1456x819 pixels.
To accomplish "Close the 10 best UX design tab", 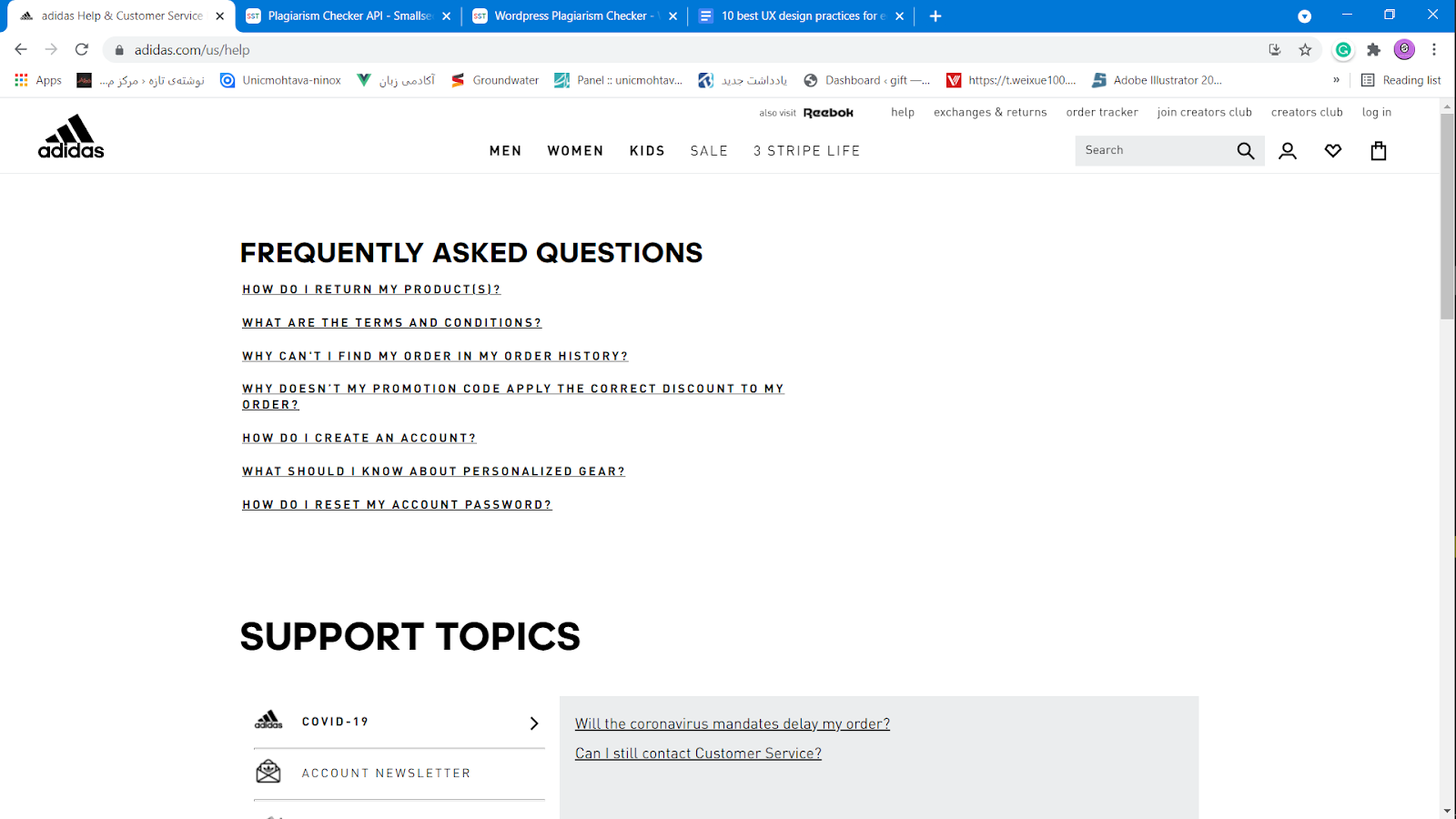I will point(899,16).
